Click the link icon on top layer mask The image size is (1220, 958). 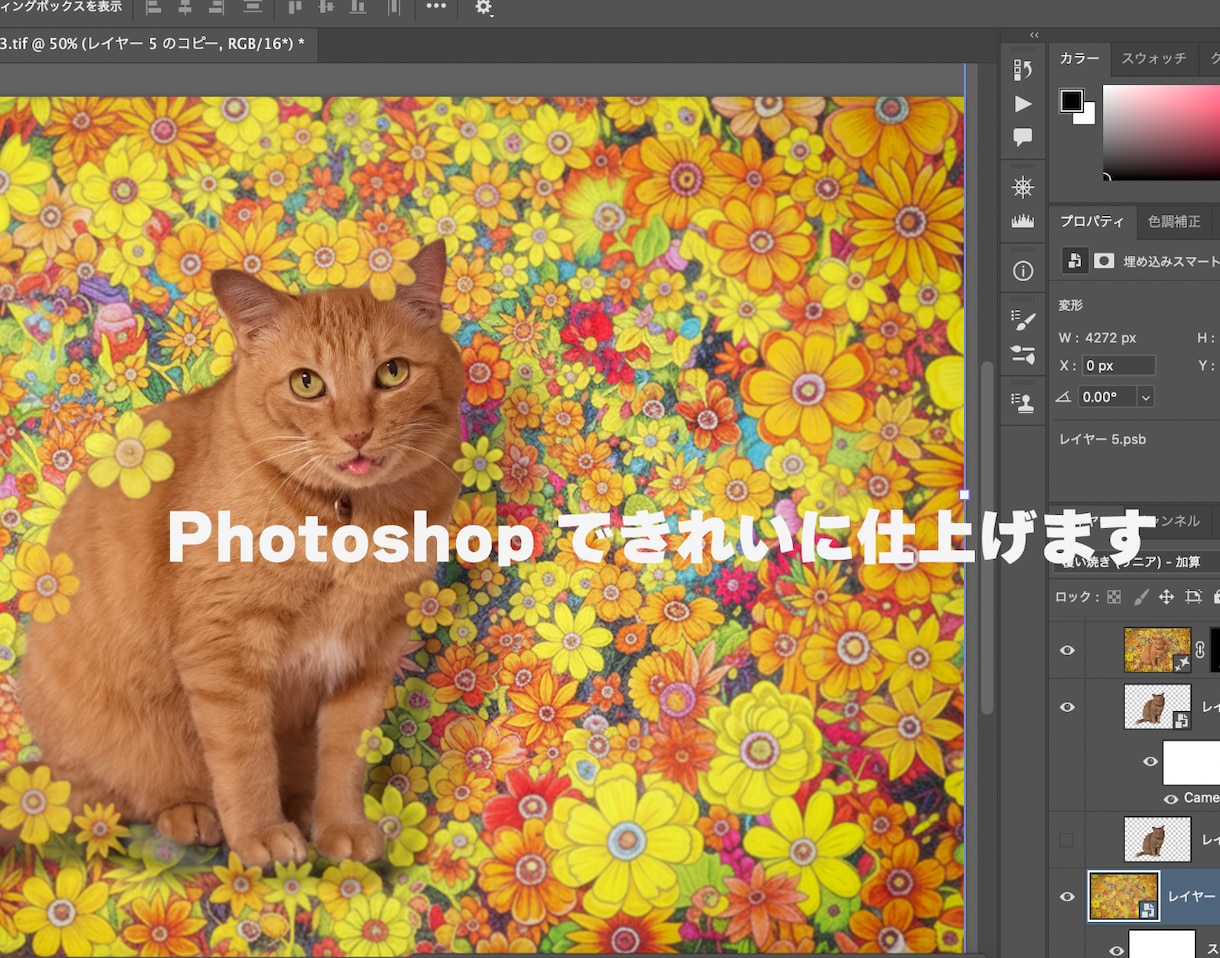tap(1200, 649)
